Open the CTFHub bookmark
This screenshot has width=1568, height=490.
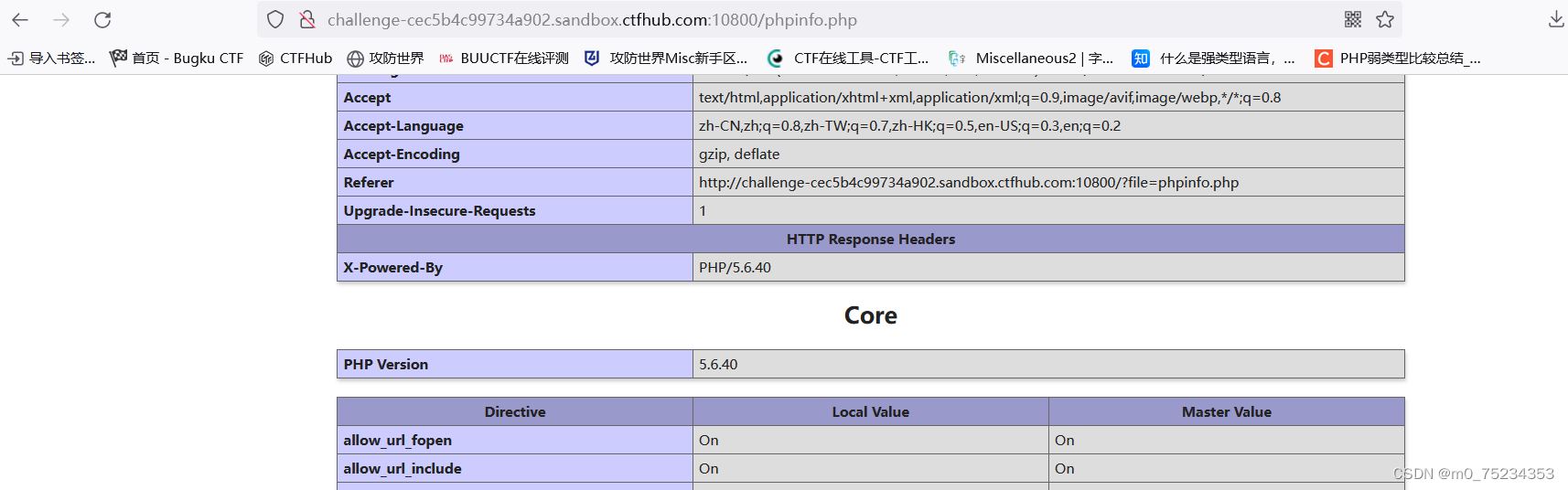[x=295, y=59]
